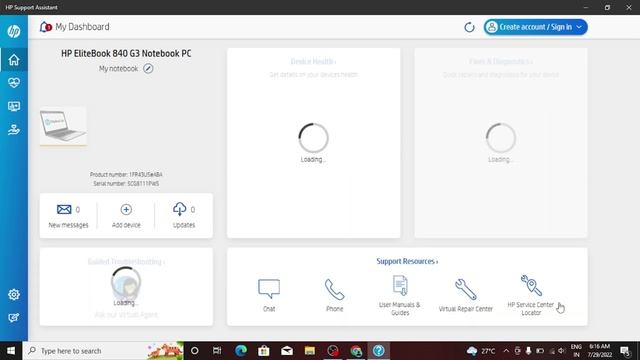Image resolution: width=640 pixels, height=360 pixels.
Task: Open the Home dashboard sidebar icon
Action: 14,60
